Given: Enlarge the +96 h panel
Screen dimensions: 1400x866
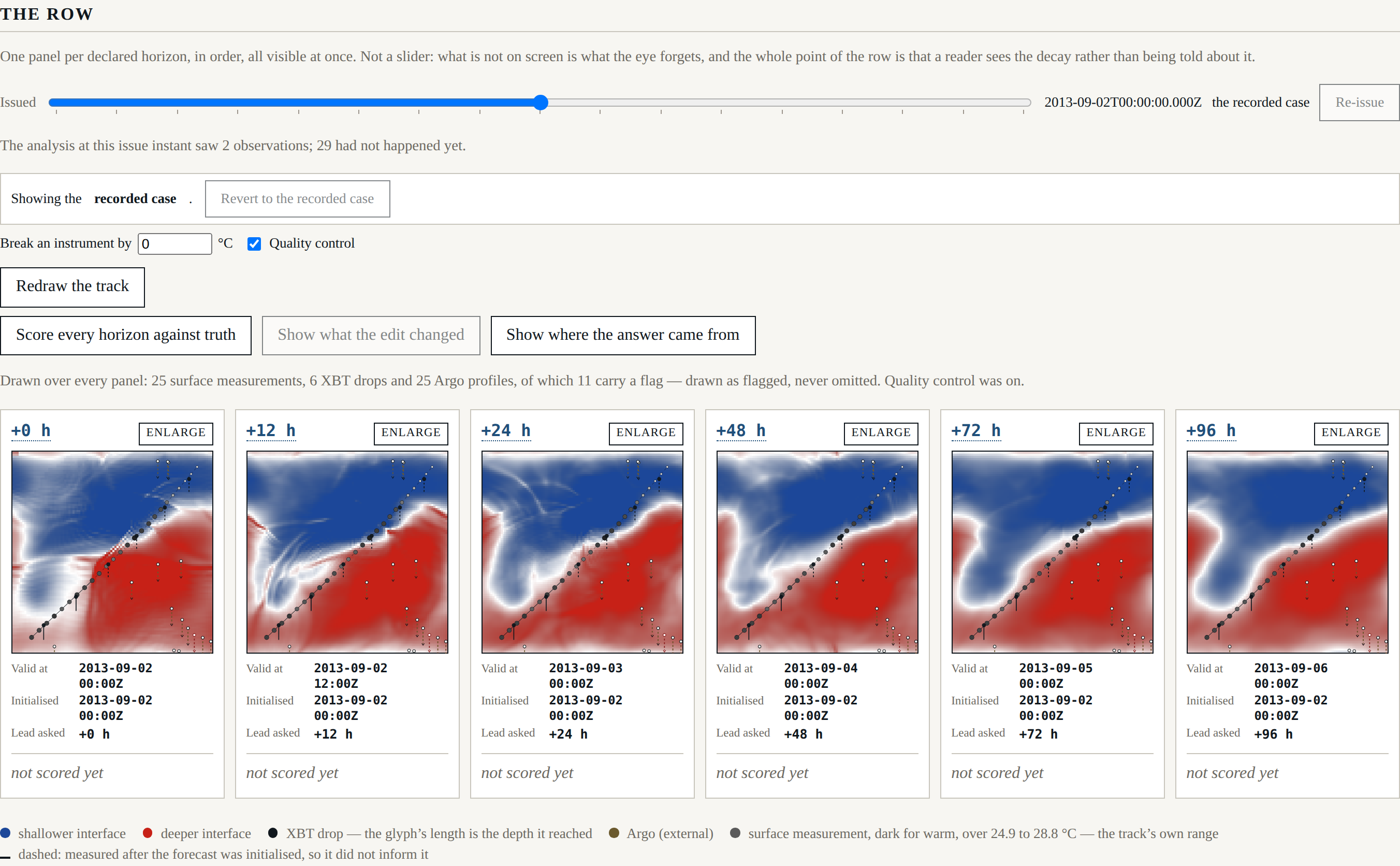Looking at the screenshot, I should pyautogui.click(x=1351, y=433).
